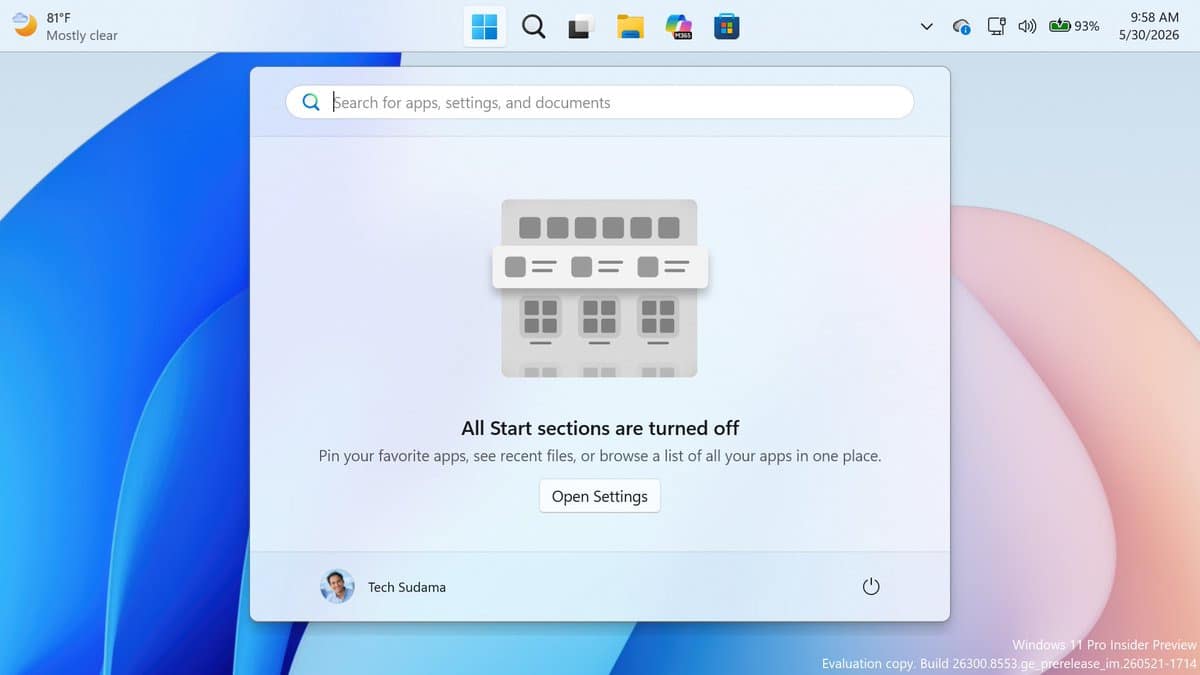Screen dimensions: 1200x675
Task: Click the Tech Sudama profile picture
Action: (337, 587)
